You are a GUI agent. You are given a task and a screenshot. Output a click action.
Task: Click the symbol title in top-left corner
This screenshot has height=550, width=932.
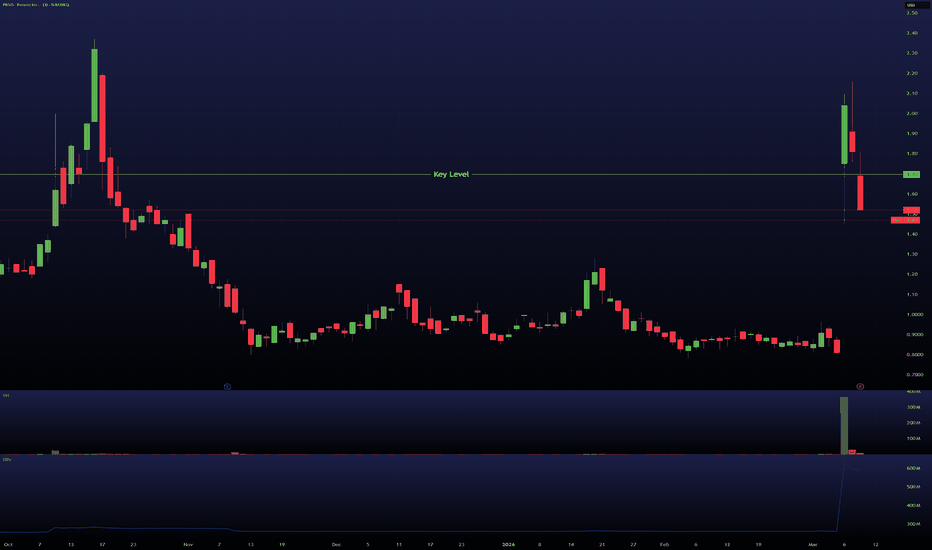(x=36, y=5)
